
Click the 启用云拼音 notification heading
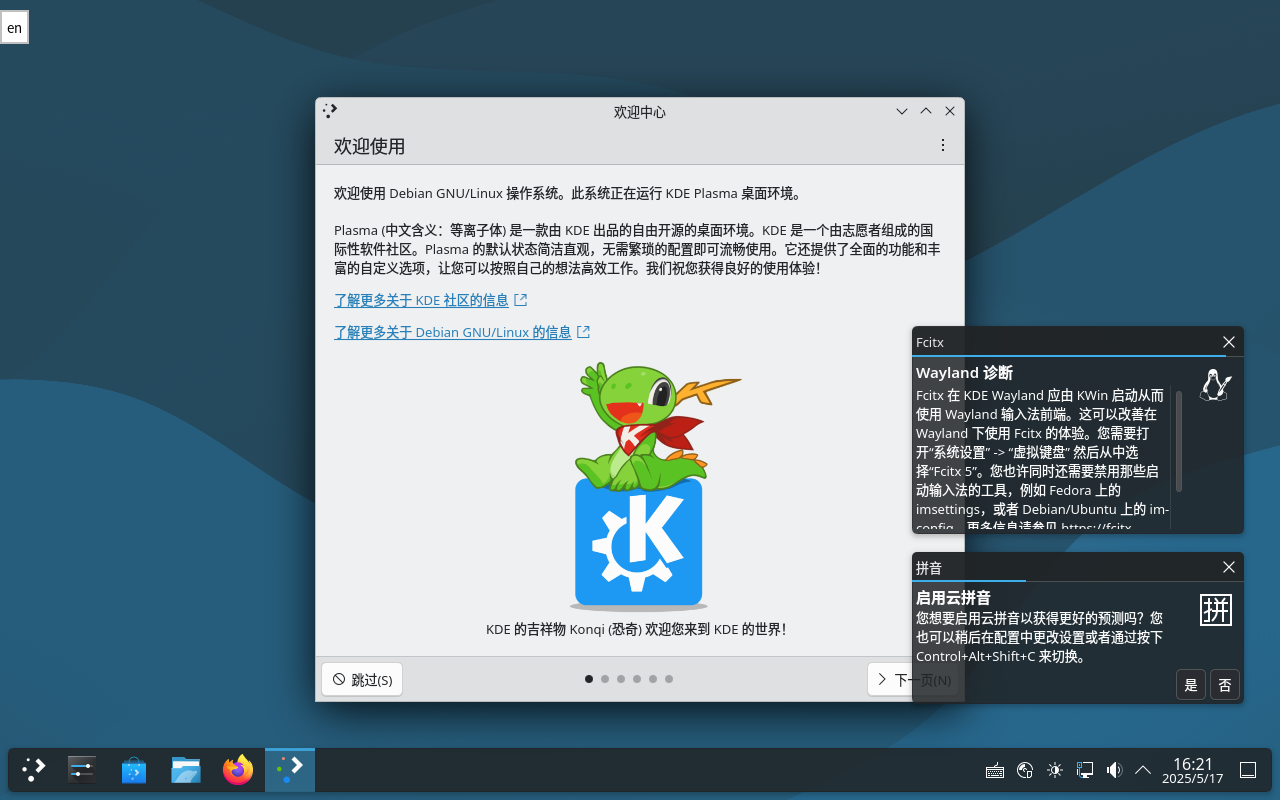coord(953,598)
